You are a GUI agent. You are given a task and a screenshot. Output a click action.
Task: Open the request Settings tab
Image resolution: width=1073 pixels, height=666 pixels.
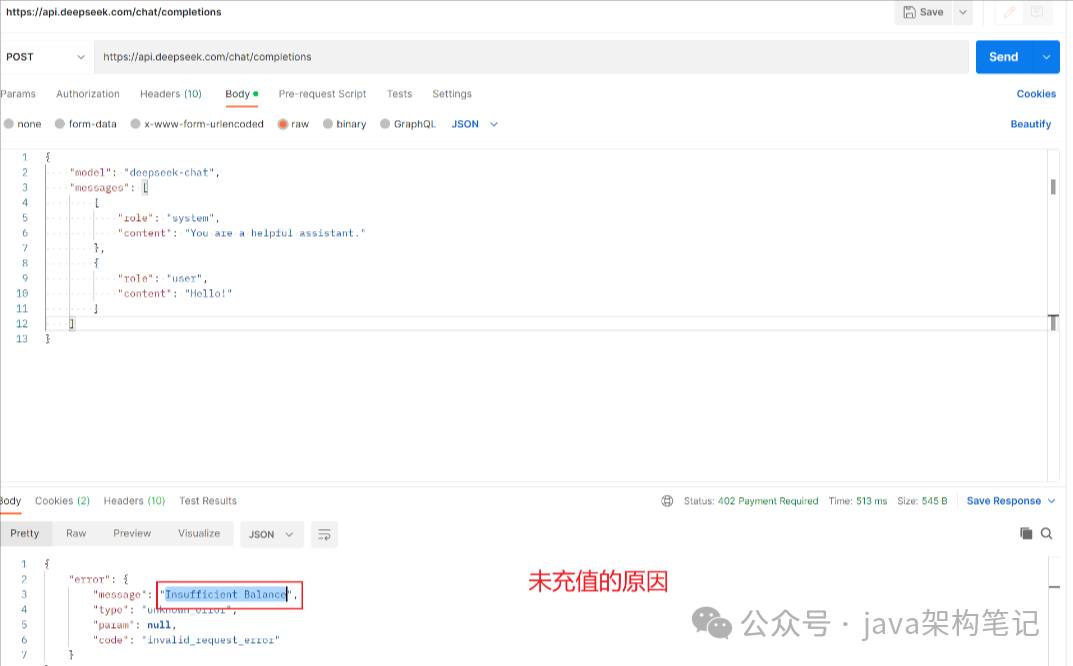click(x=452, y=94)
